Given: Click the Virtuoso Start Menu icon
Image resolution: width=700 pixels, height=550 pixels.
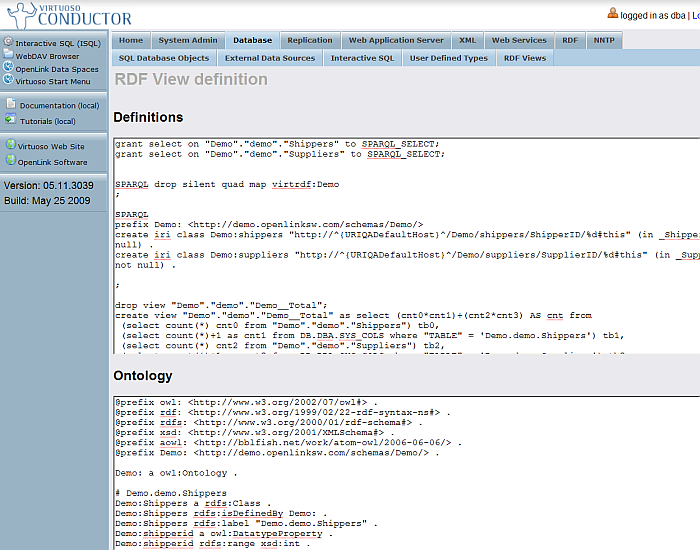Looking at the screenshot, I should click(x=8, y=79).
